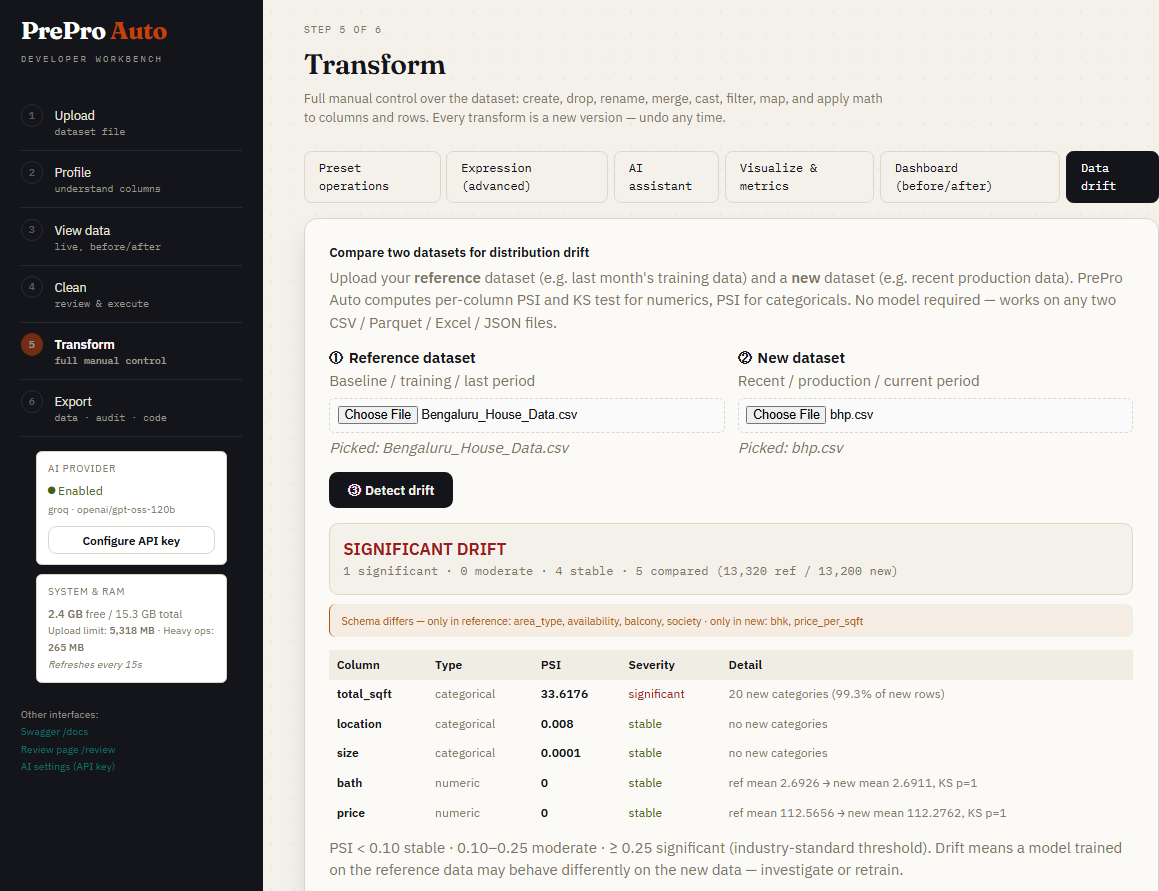This screenshot has height=891, width=1159.
Task: Click the '2.4 GB free / 15.3 GB total' text
Action: pos(115,614)
